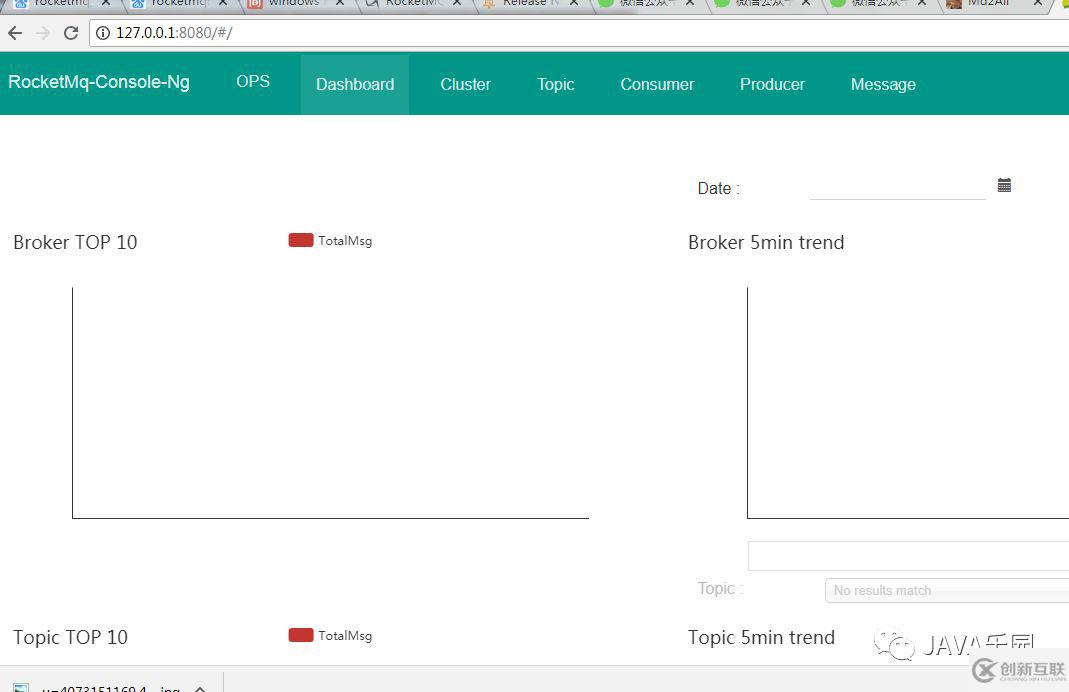Go to the Cluster page

466,85
